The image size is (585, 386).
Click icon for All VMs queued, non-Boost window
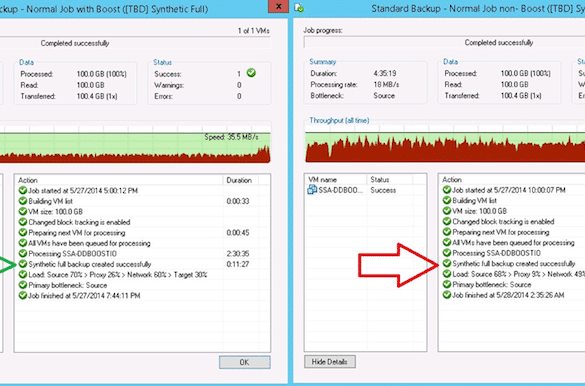[447, 242]
